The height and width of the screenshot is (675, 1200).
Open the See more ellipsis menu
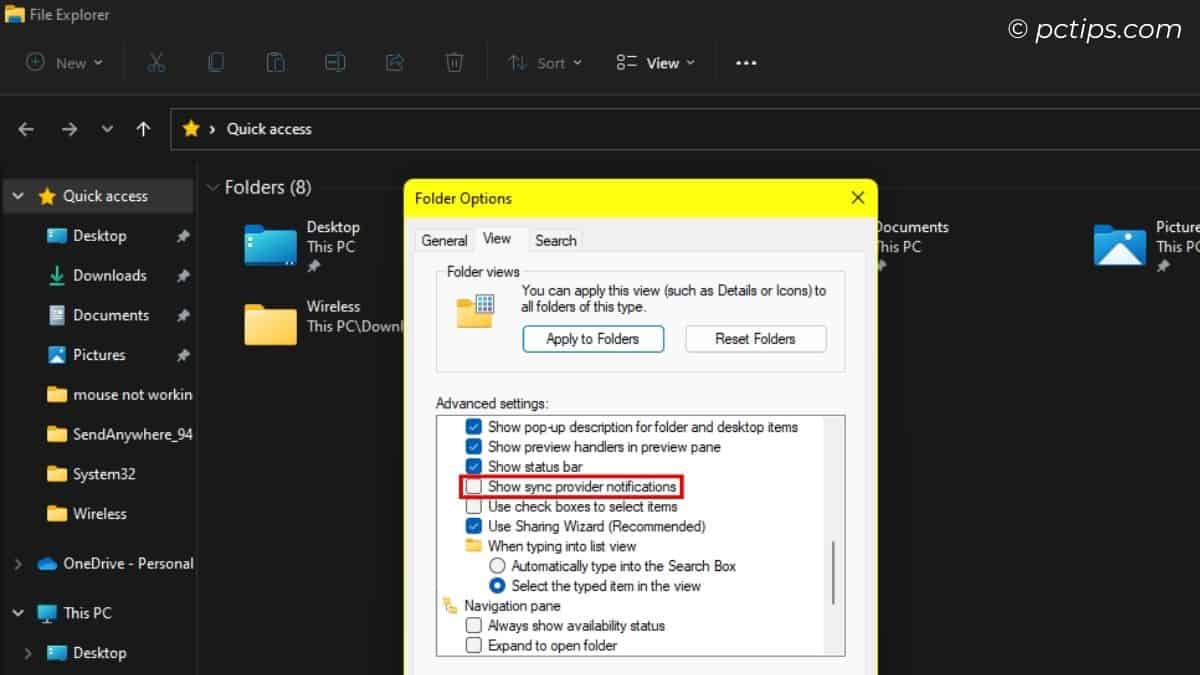pyautogui.click(x=745, y=62)
